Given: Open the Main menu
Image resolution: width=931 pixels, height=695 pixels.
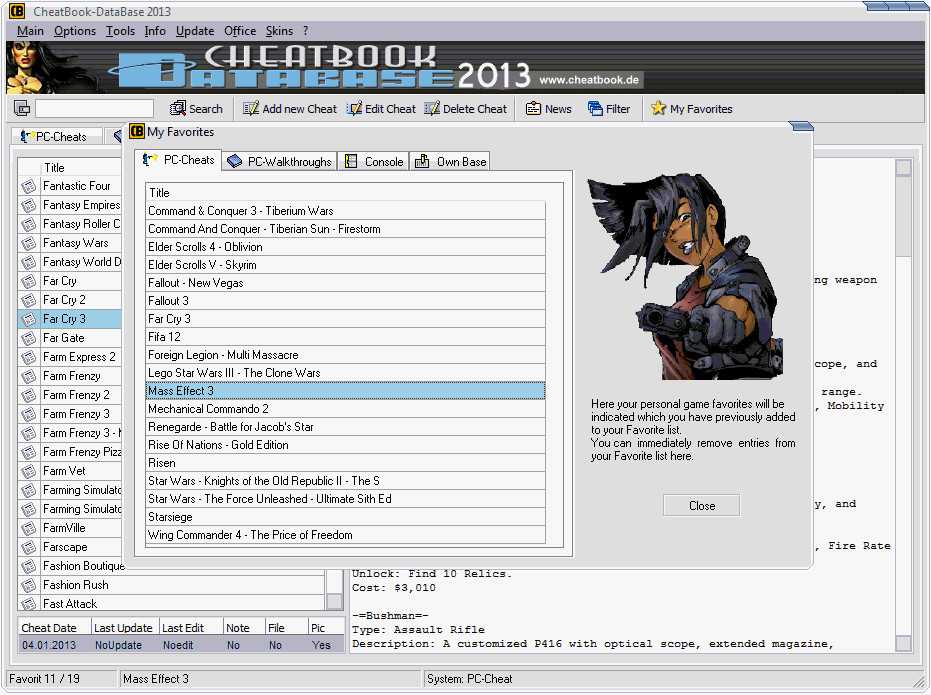Looking at the screenshot, I should (30, 31).
